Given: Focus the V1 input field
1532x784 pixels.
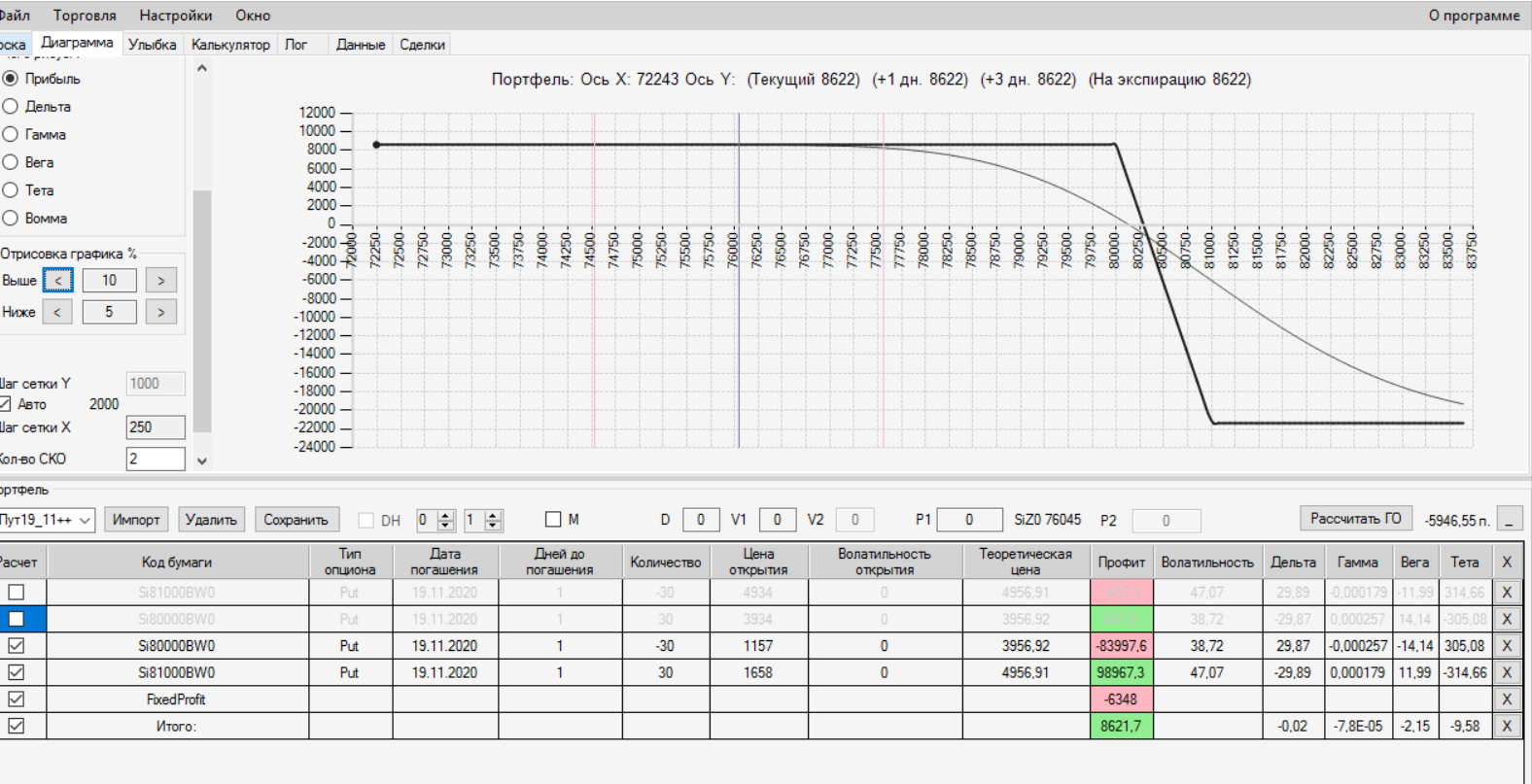Looking at the screenshot, I should [778, 521].
